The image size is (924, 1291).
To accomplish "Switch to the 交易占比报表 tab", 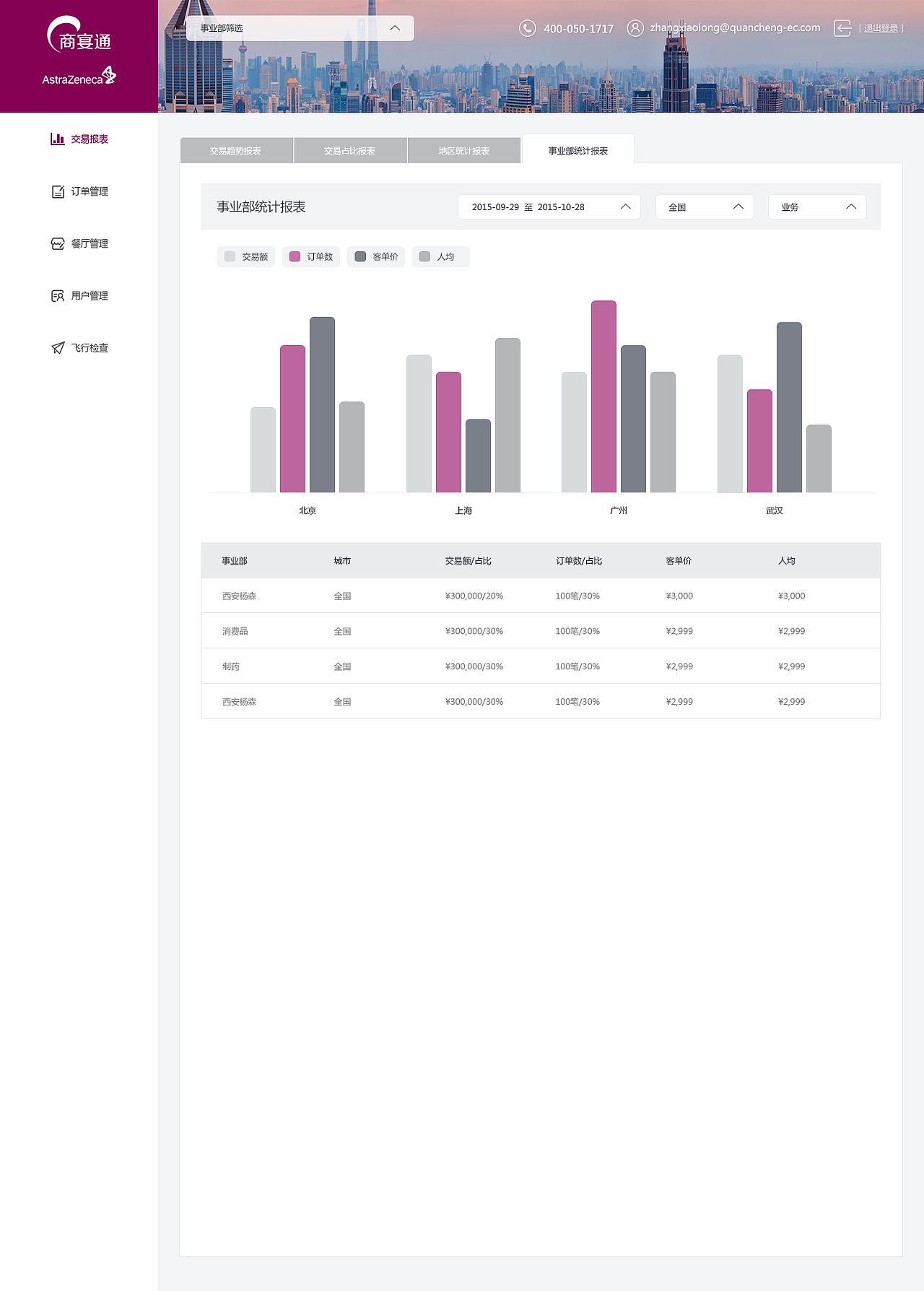I will point(350,150).
